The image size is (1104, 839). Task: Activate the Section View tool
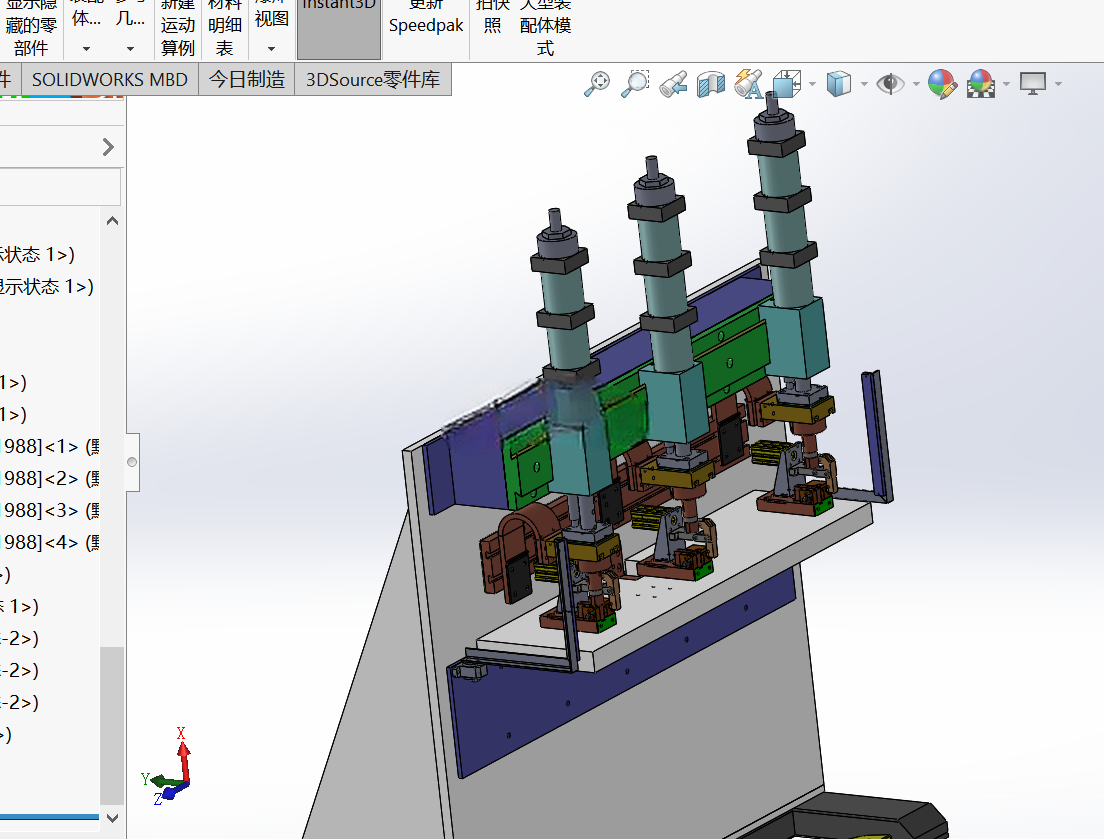[711, 84]
